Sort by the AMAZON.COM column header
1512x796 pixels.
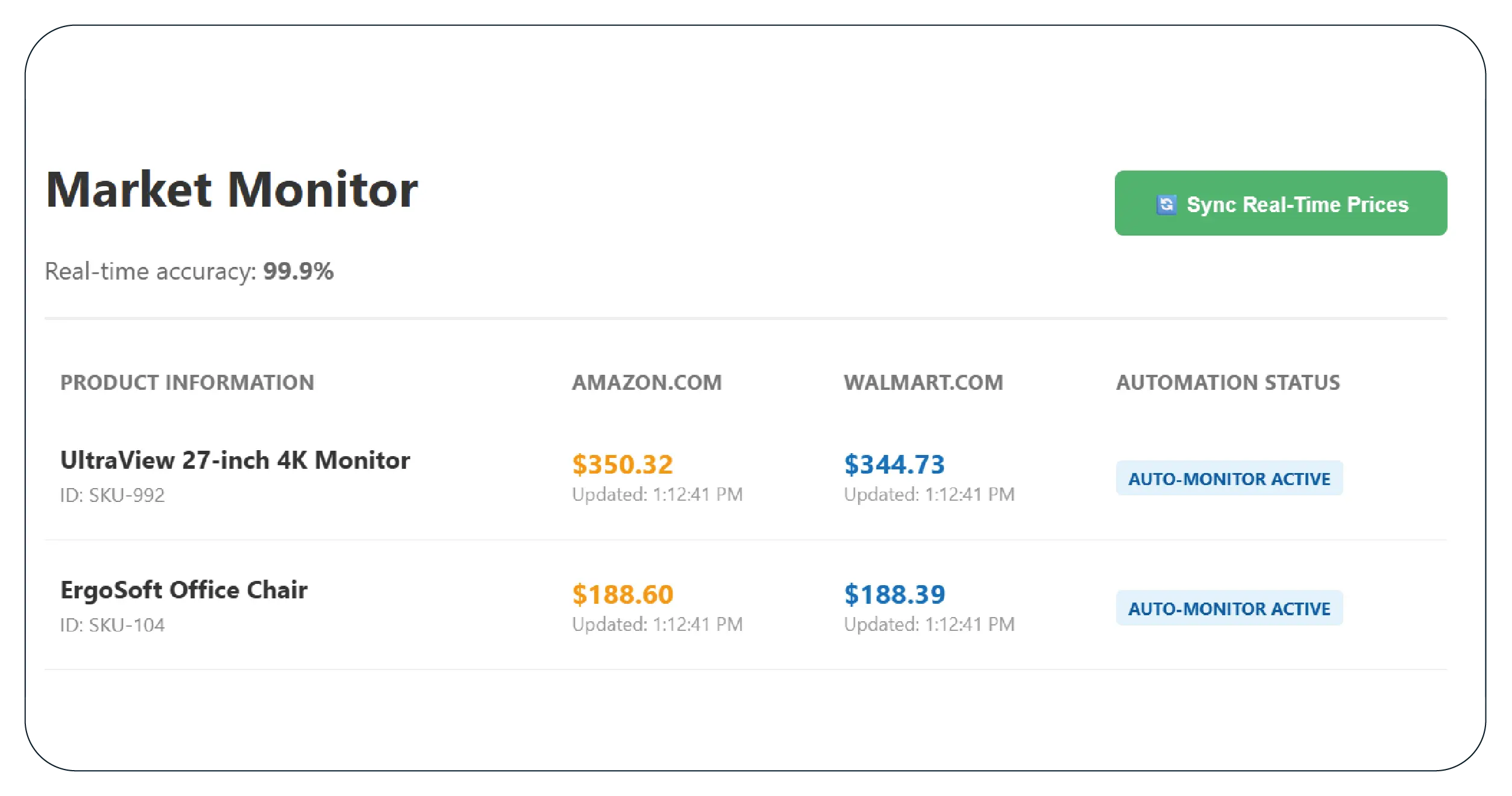647,382
